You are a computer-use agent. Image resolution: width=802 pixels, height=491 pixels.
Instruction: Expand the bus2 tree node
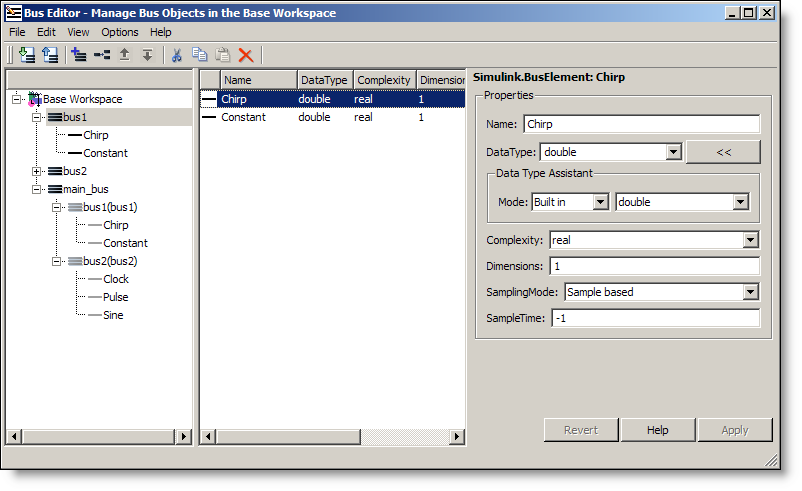pyautogui.click(x=36, y=171)
